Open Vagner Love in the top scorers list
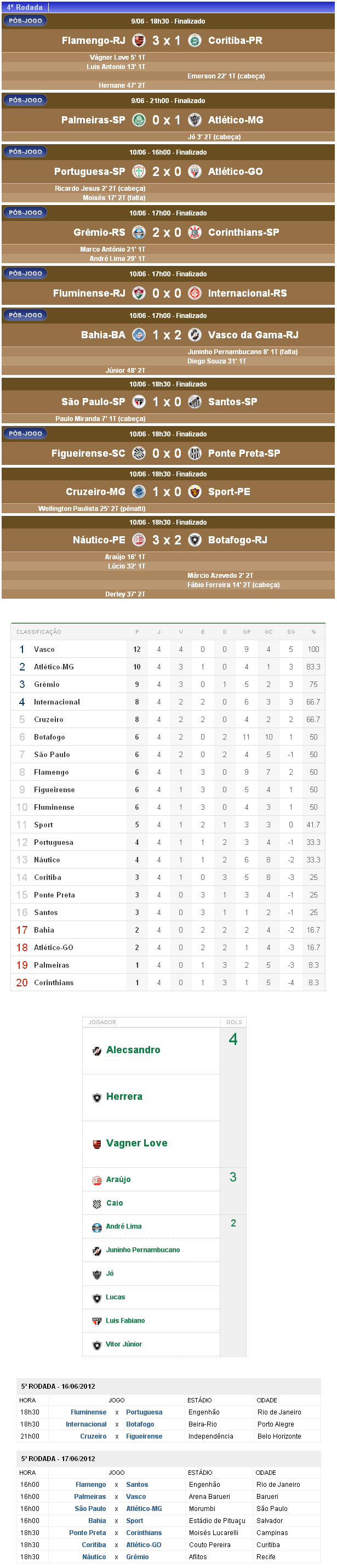Viewport: 337px width, 1568px height. pyautogui.click(x=136, y=1143)
